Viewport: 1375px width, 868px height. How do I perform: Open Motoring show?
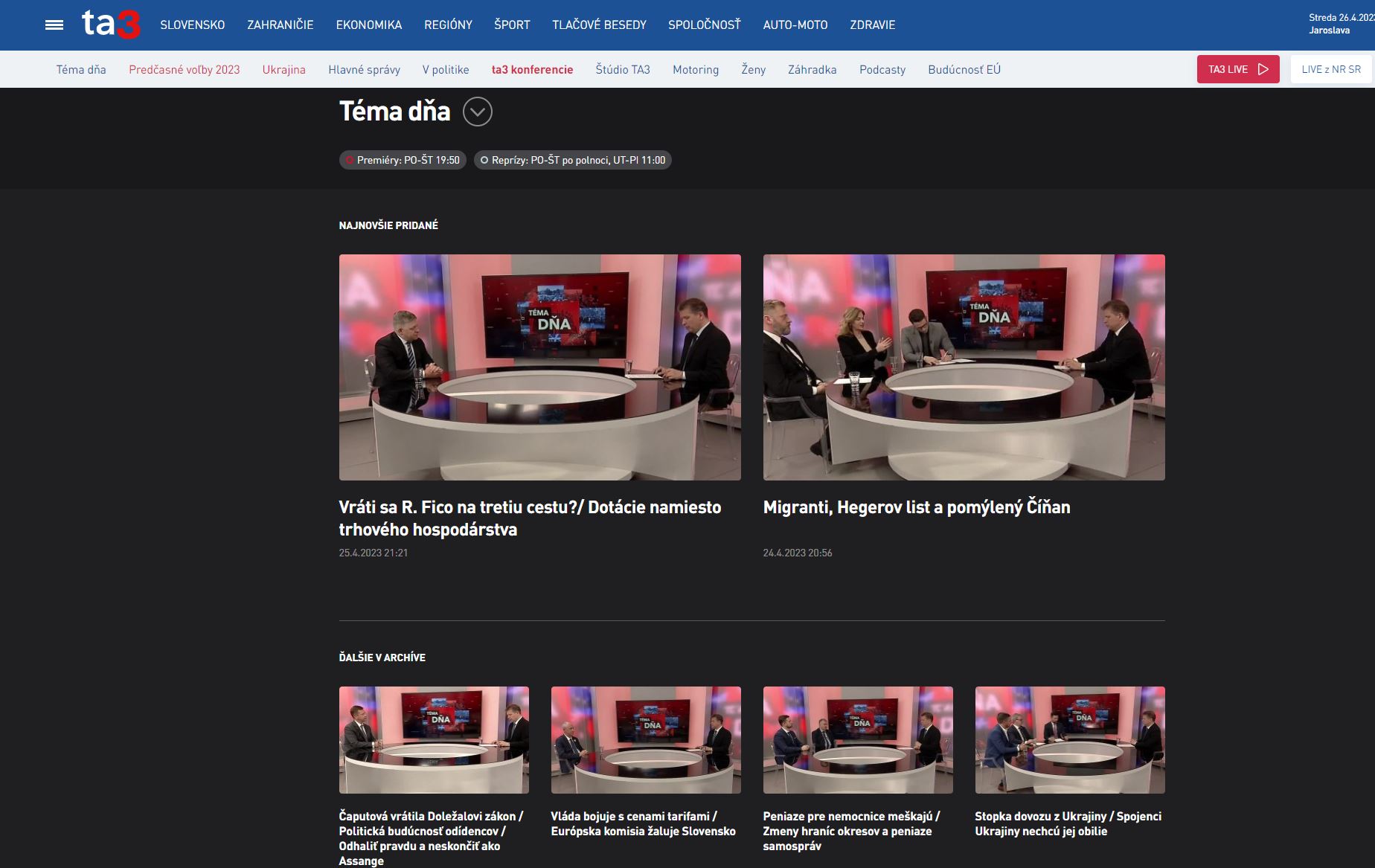696,69
